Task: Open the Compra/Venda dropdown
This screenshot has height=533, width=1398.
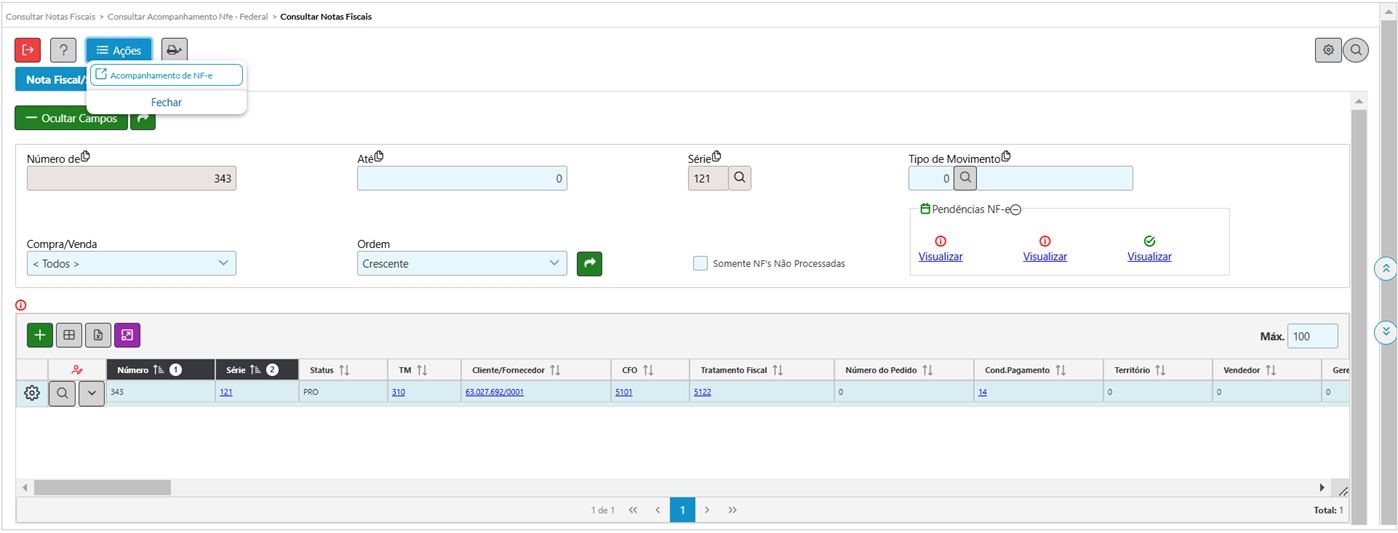Action: coord(131,264)
